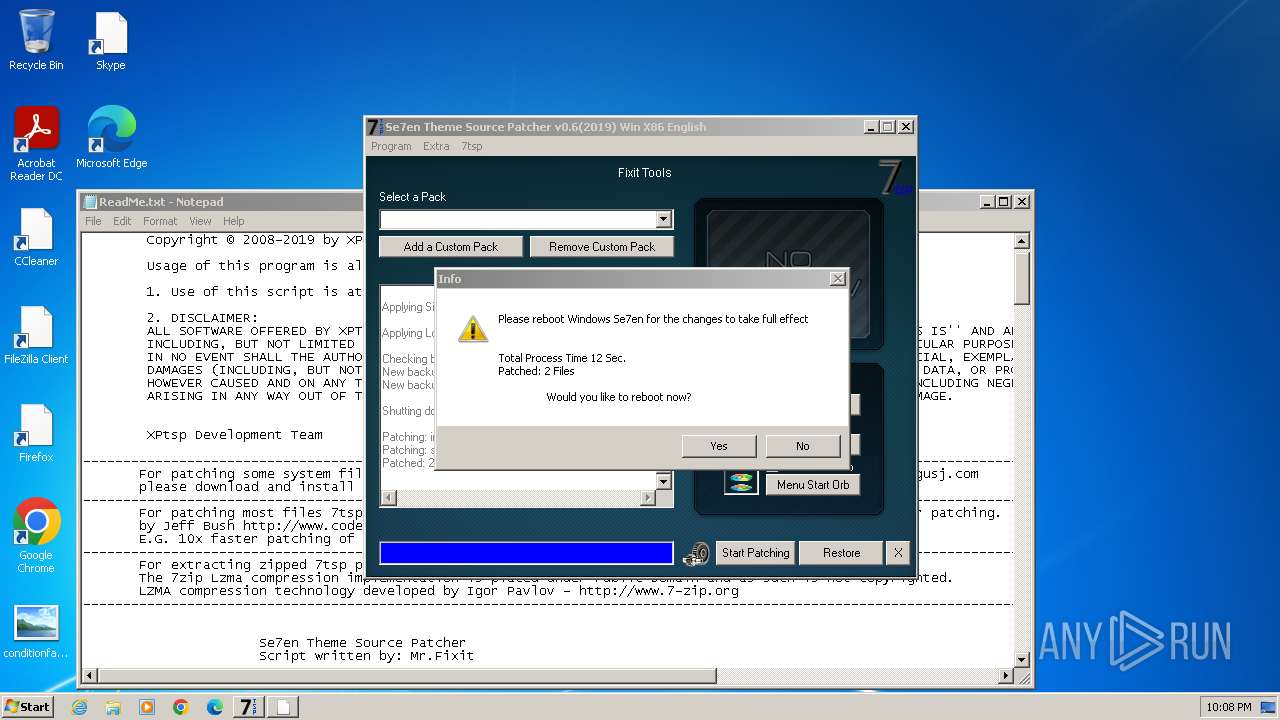The height and width of the screenshot is (720, 1280).
Task: Click Menu Start Orb button
Action: tap(813, 485)
